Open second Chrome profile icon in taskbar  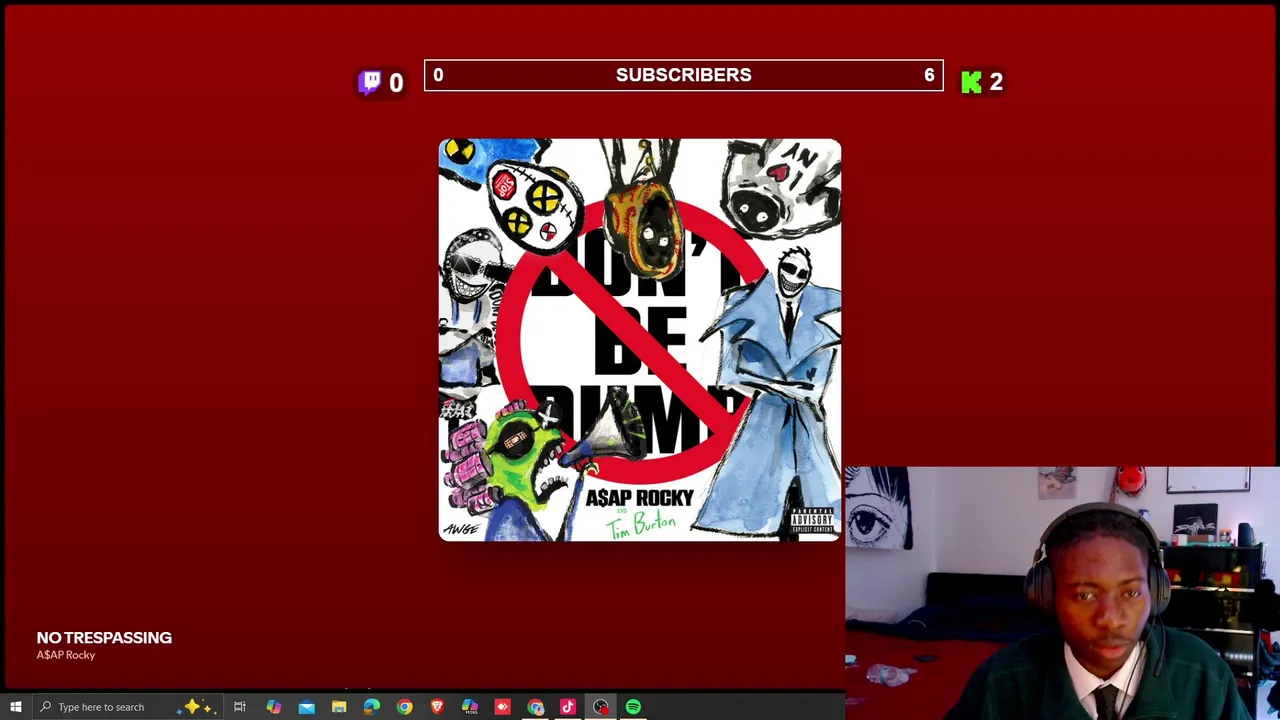tap(536, 707)
